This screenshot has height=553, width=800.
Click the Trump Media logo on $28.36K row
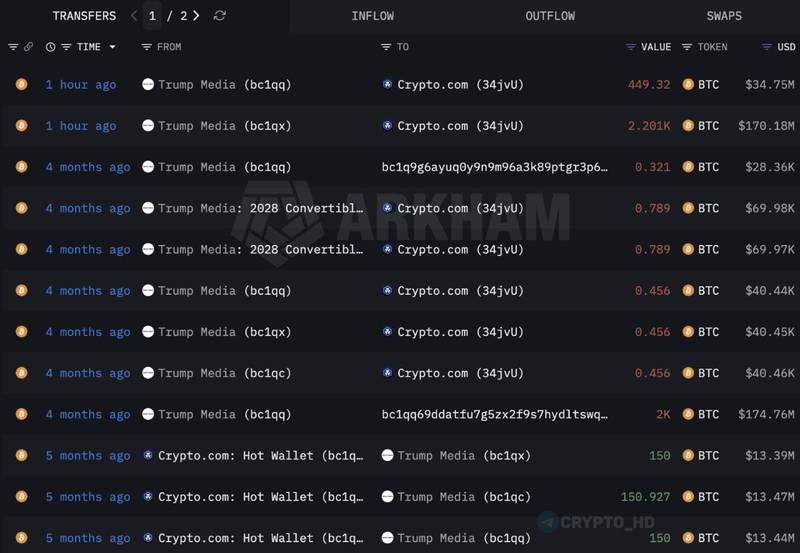point(148,167)
